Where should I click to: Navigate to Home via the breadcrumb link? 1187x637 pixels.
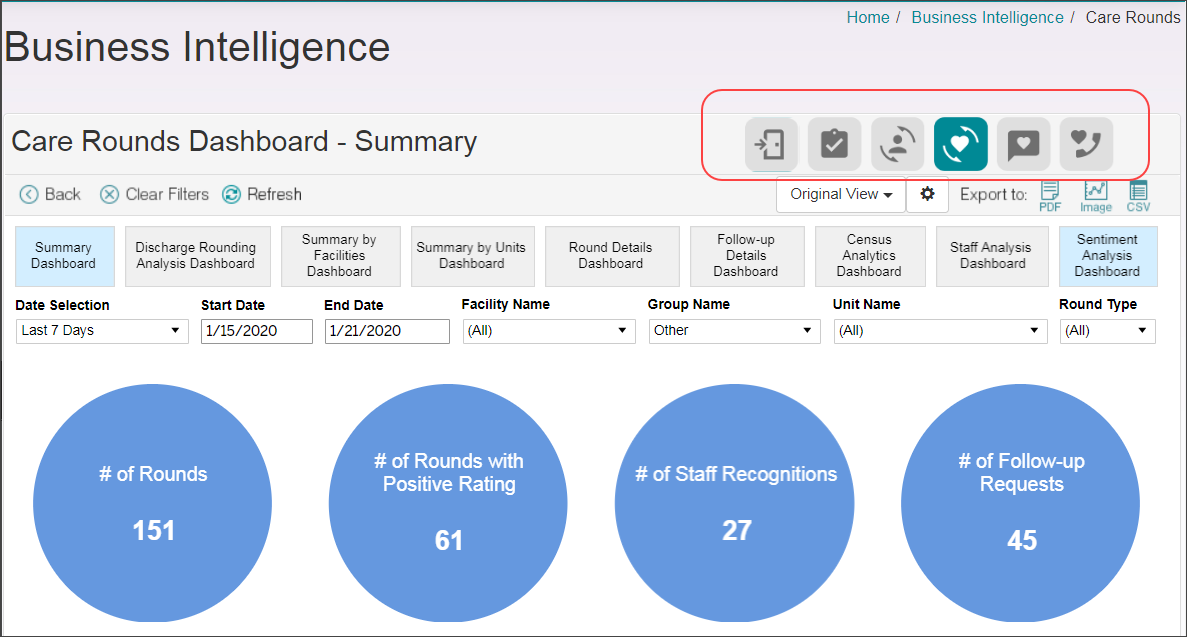coord(867,17)
